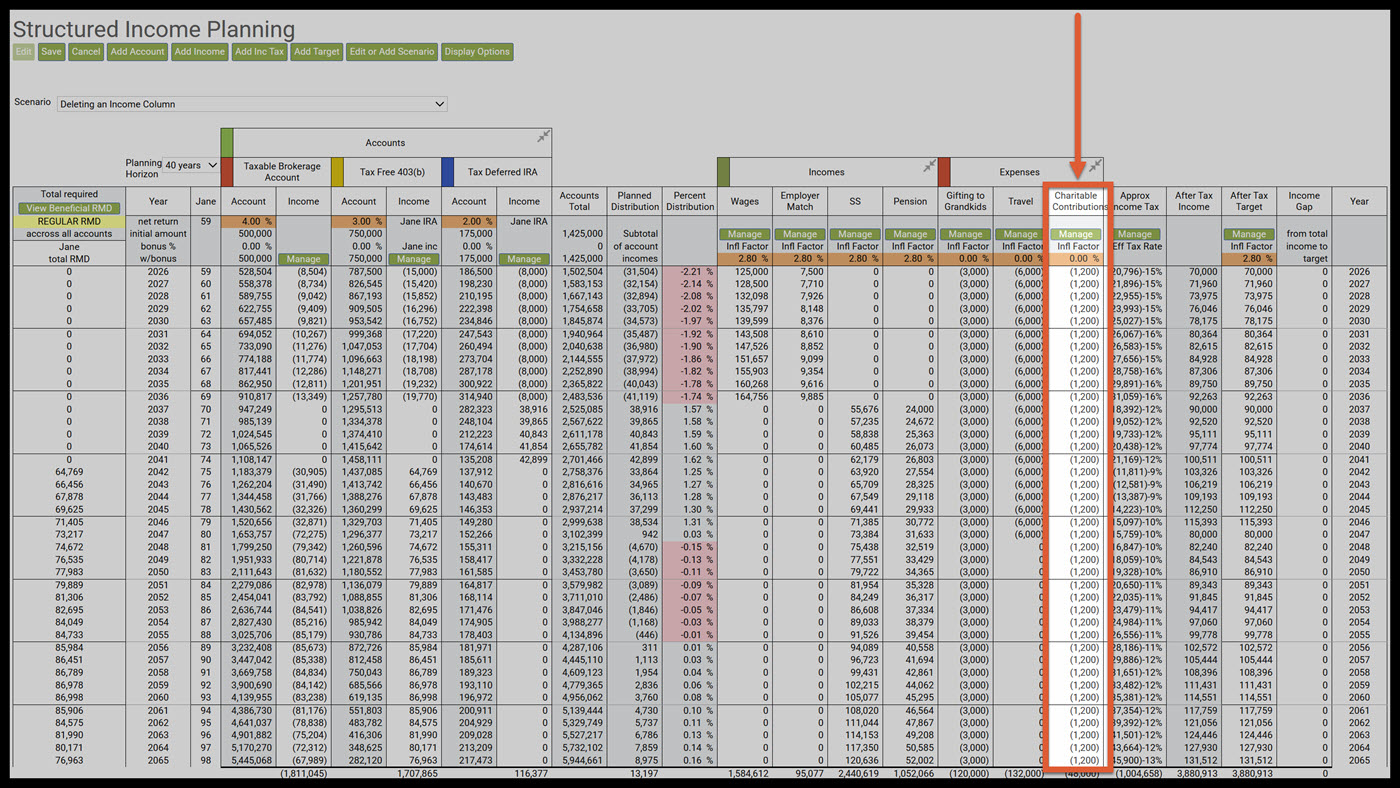This screenshot has width=1400, height=788.
Task: Click the greyed-out Edit button
Action: point(24,52)
